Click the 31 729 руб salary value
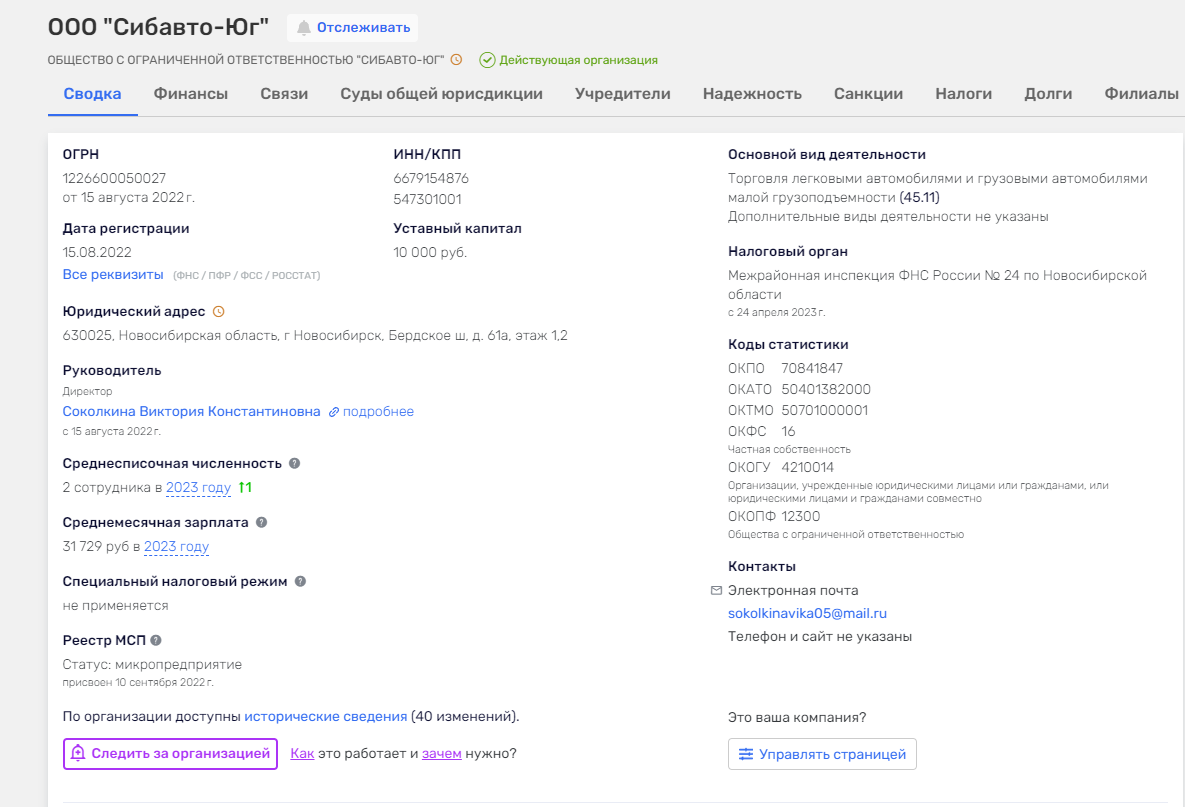Screen dimensions: 1185x807 click(x=96, y=546)
